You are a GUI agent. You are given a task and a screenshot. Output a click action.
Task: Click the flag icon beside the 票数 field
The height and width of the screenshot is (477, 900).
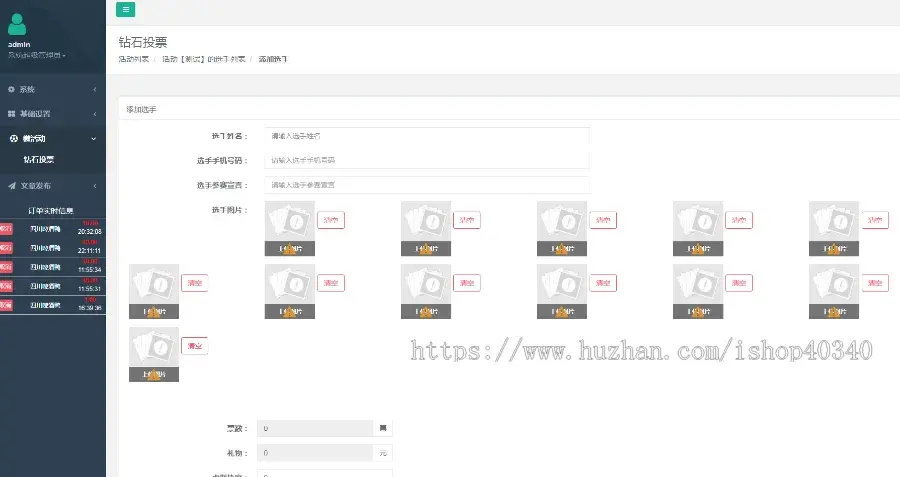383,428
